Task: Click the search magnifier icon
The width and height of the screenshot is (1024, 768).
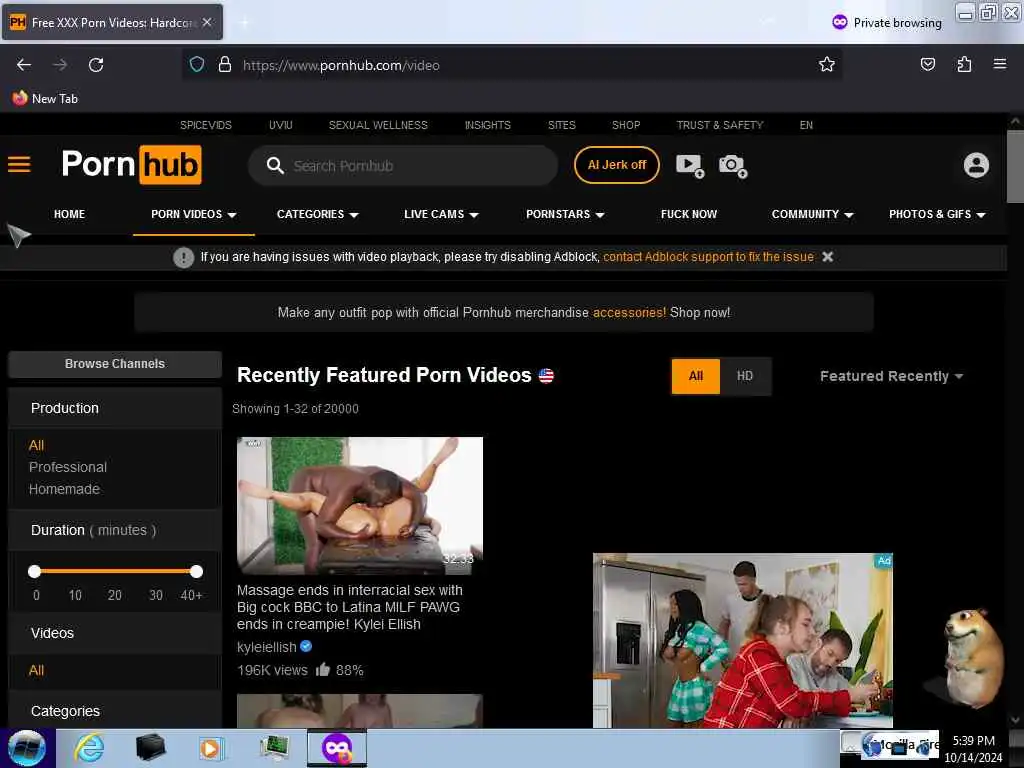Action: pos(275,166)
